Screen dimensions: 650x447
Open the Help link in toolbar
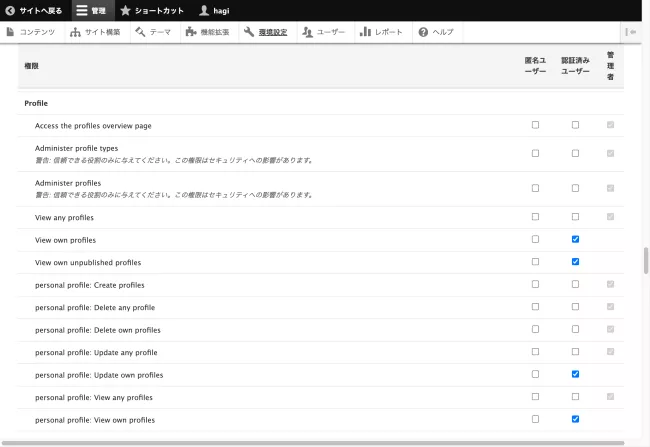[435, 32]
